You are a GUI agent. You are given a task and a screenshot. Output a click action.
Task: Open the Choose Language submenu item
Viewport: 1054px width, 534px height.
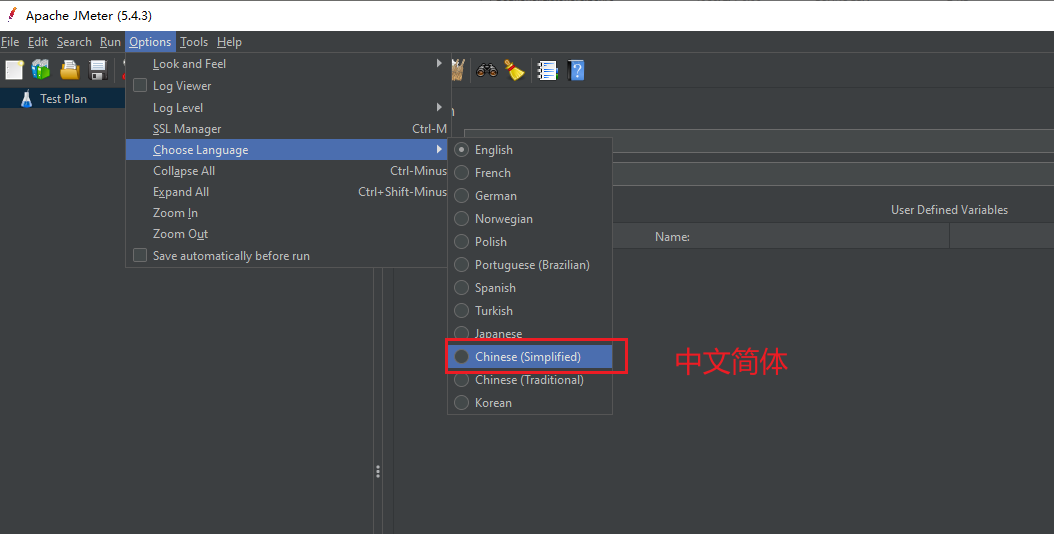286,149
